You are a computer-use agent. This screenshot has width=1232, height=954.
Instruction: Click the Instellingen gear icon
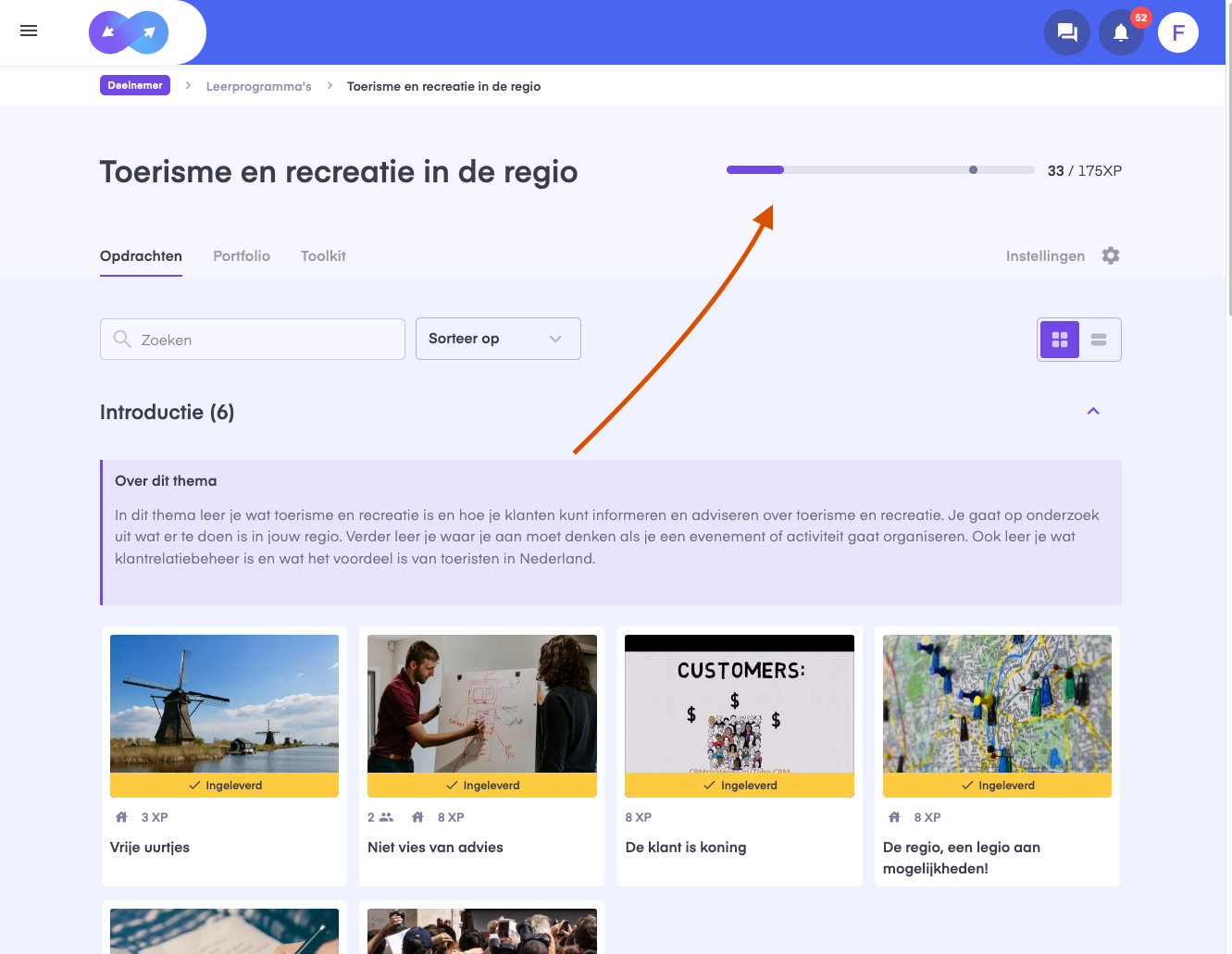coord(1111,255)
